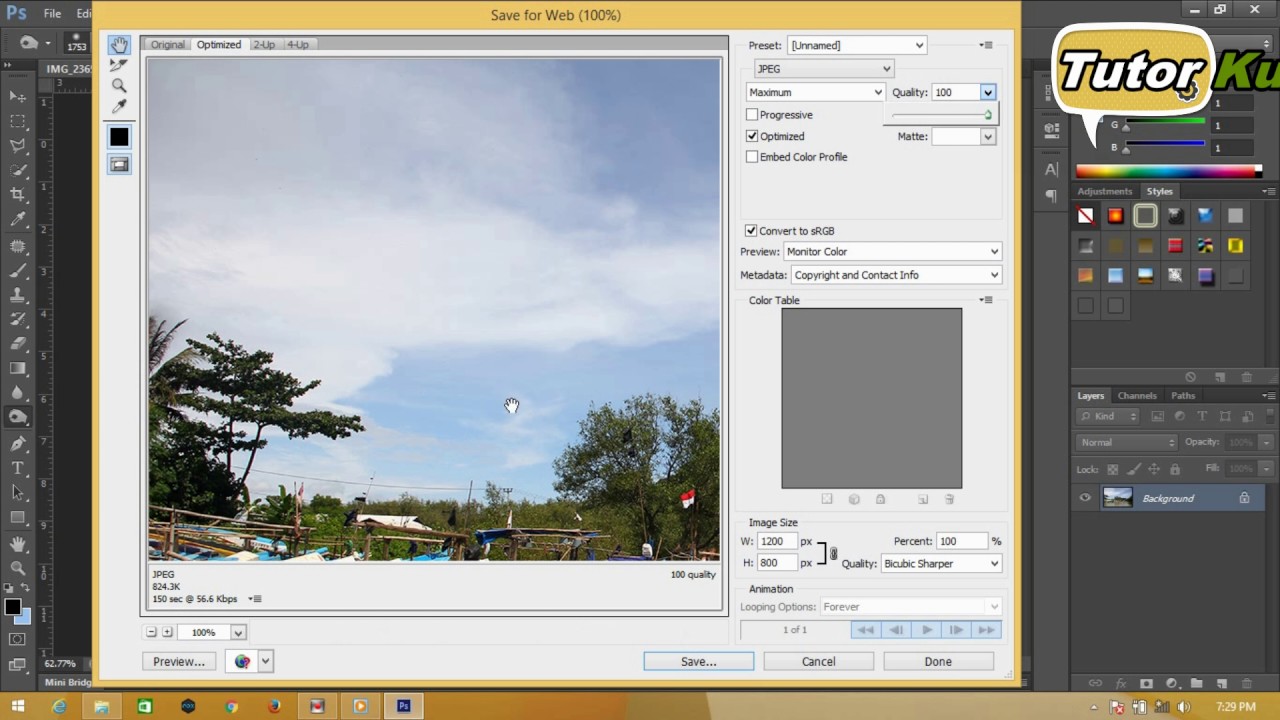
Task: Click the foreground color swatch in Photoshop toolbar
Action: coord(12,607)
